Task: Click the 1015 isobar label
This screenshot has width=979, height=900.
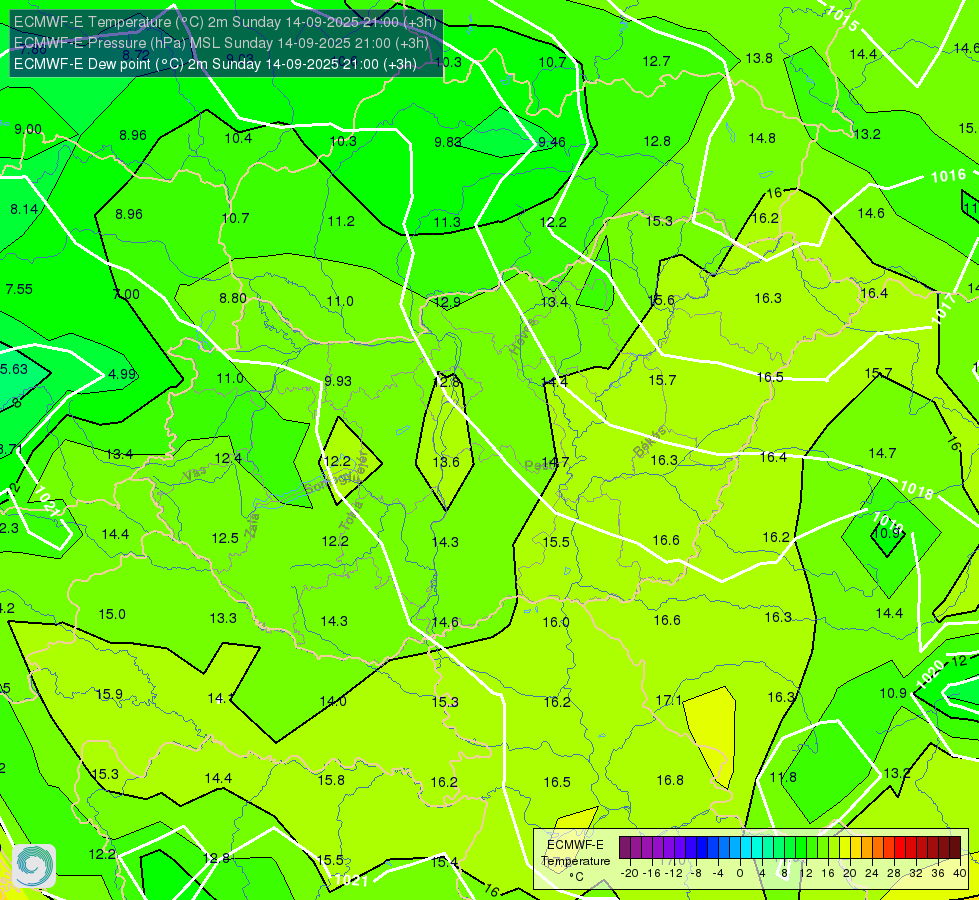Action: tap(843, 18)
